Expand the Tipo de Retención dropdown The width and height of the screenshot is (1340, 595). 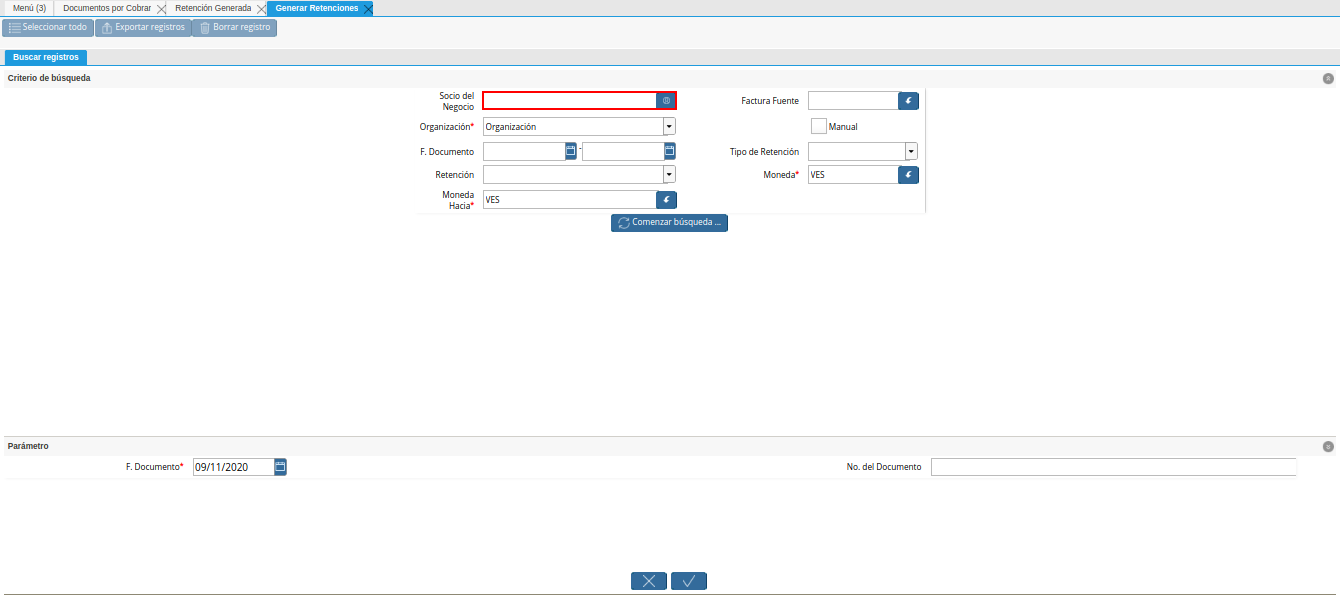tap(911, 151)
